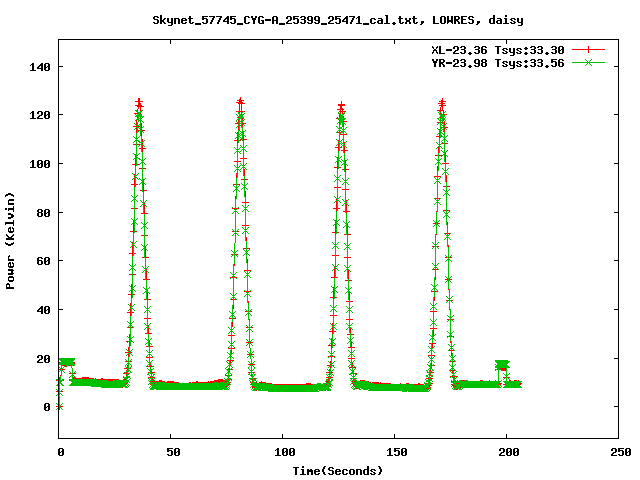
Task: Click the y-axis tick label 140
Action: [40, 67]
